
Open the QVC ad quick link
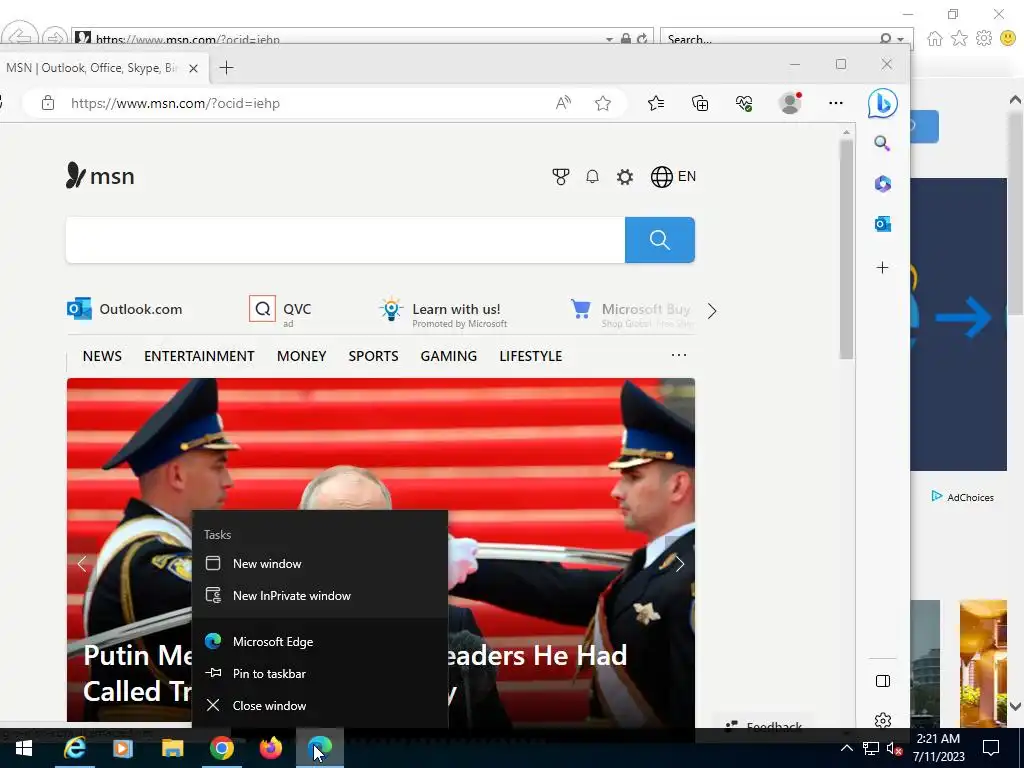[281, 310]
